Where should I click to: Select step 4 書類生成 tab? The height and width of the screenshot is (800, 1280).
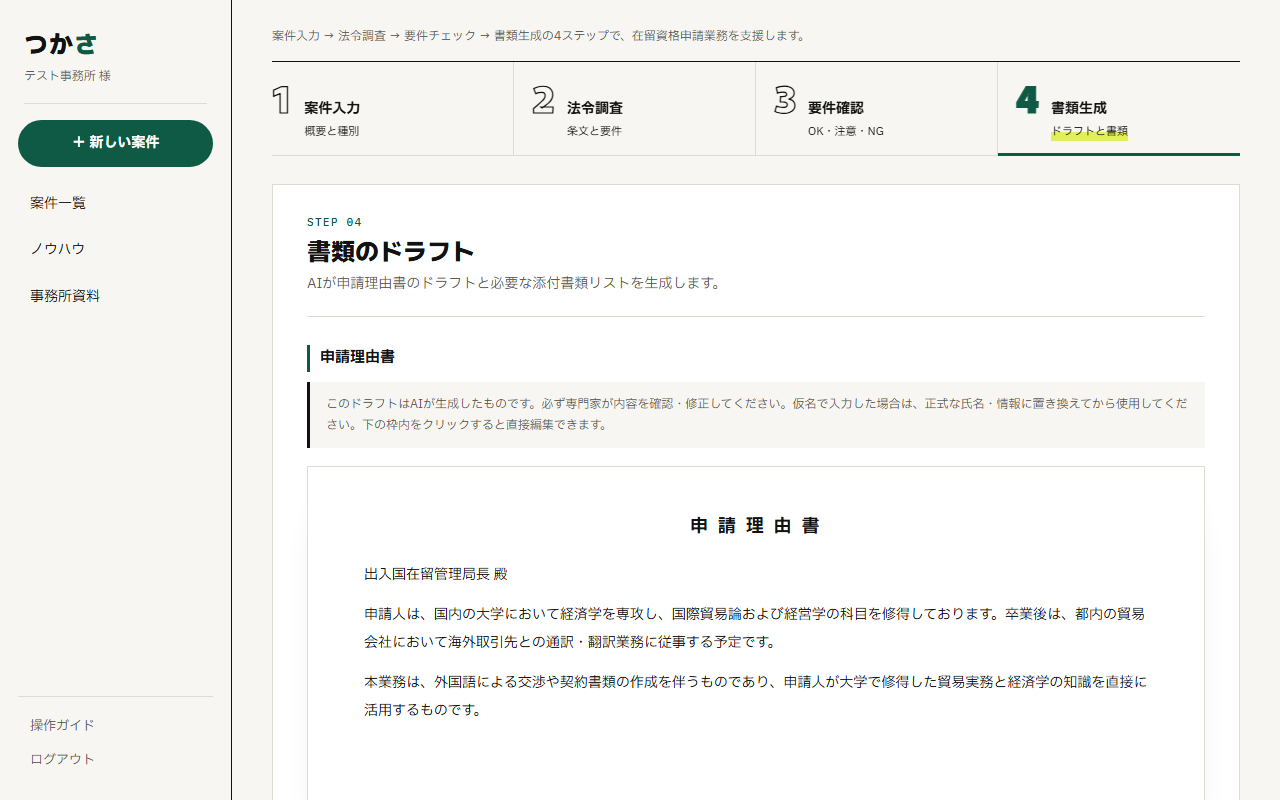(x=1118, y=109)
